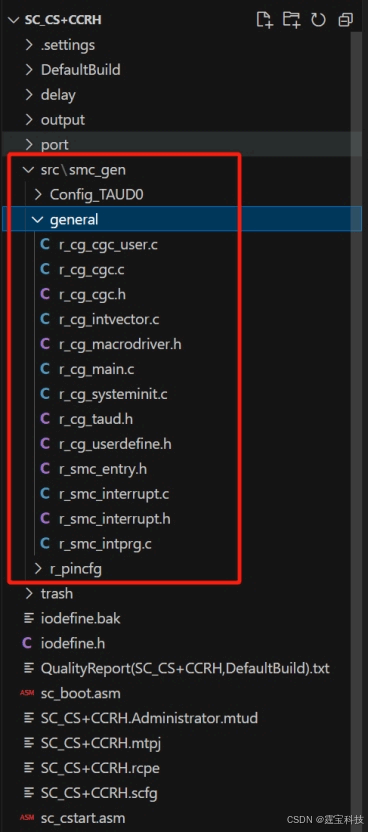This screenshot has height=832, width=368.
Task: Click the explorer vertical scrollbar
Action: 357,432
